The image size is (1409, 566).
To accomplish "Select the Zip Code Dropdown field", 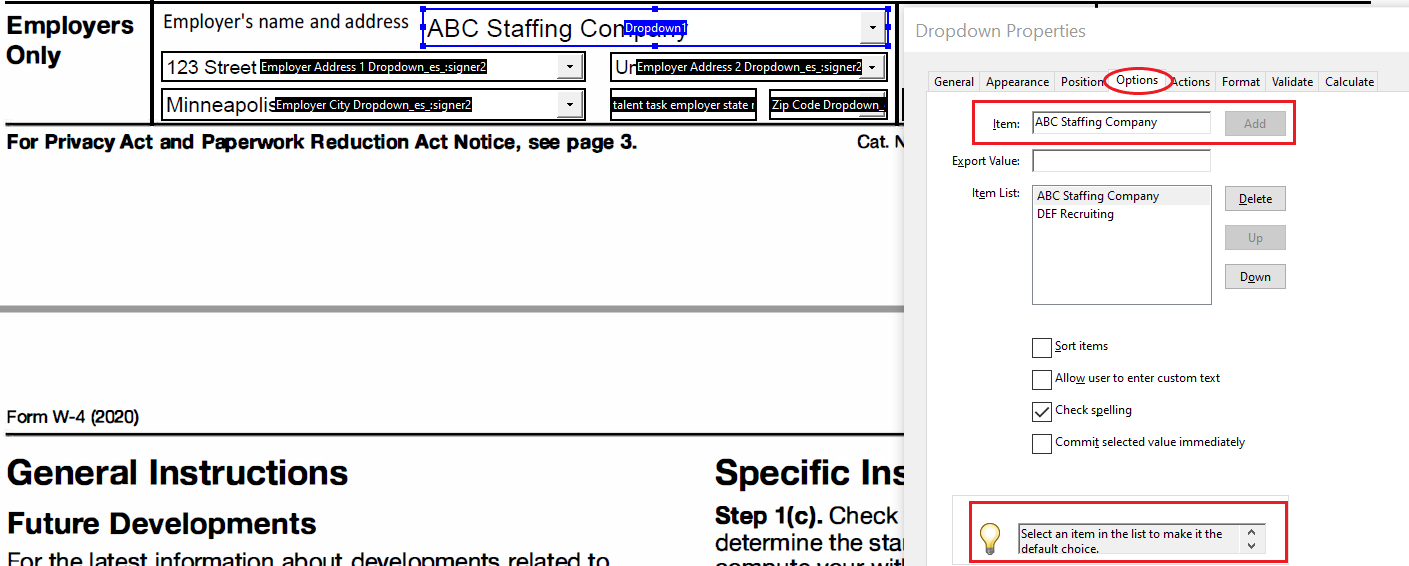I will point(829,105).
